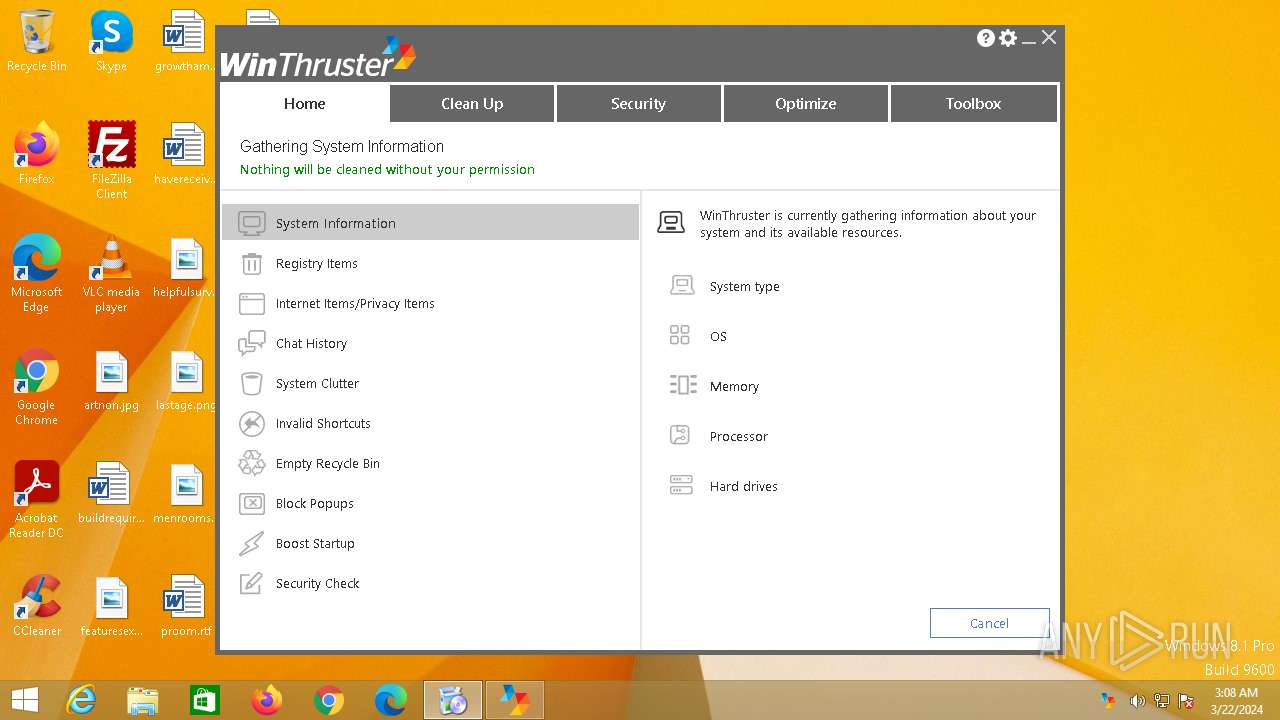This screenshot has width=1280, height=720.
Task: Click the System Clutter bucket icon
Action: tap(252, 383)
